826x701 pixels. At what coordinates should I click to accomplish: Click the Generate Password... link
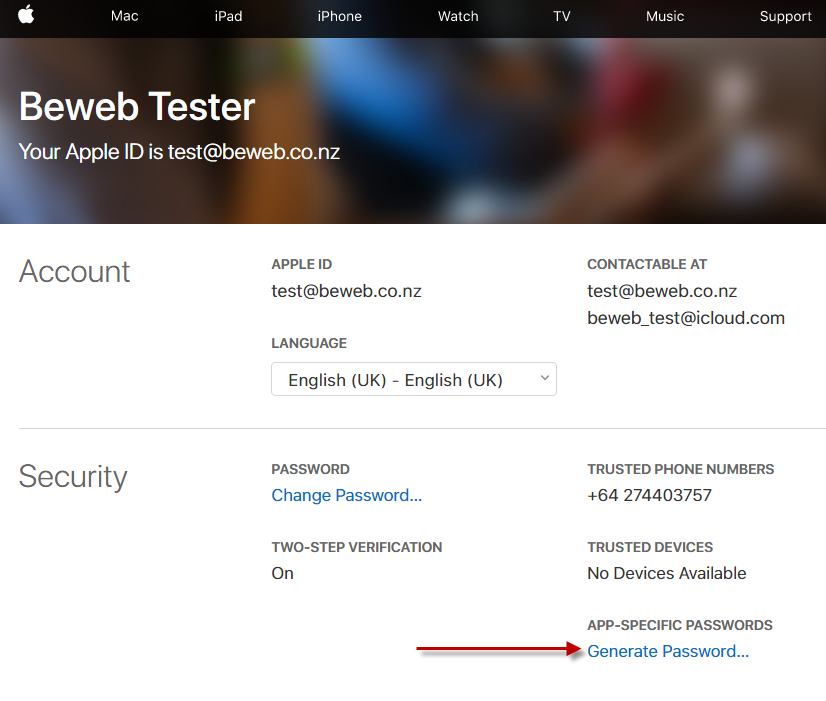668,651
